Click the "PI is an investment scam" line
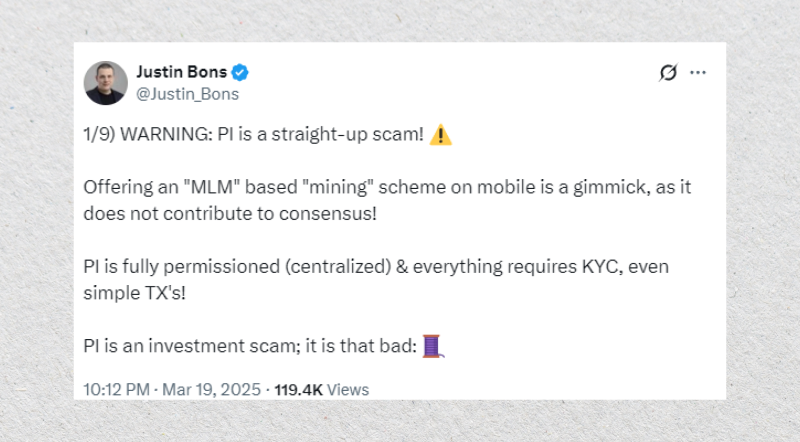Viewport: 800px width, 442px height. tap(250, 346)
